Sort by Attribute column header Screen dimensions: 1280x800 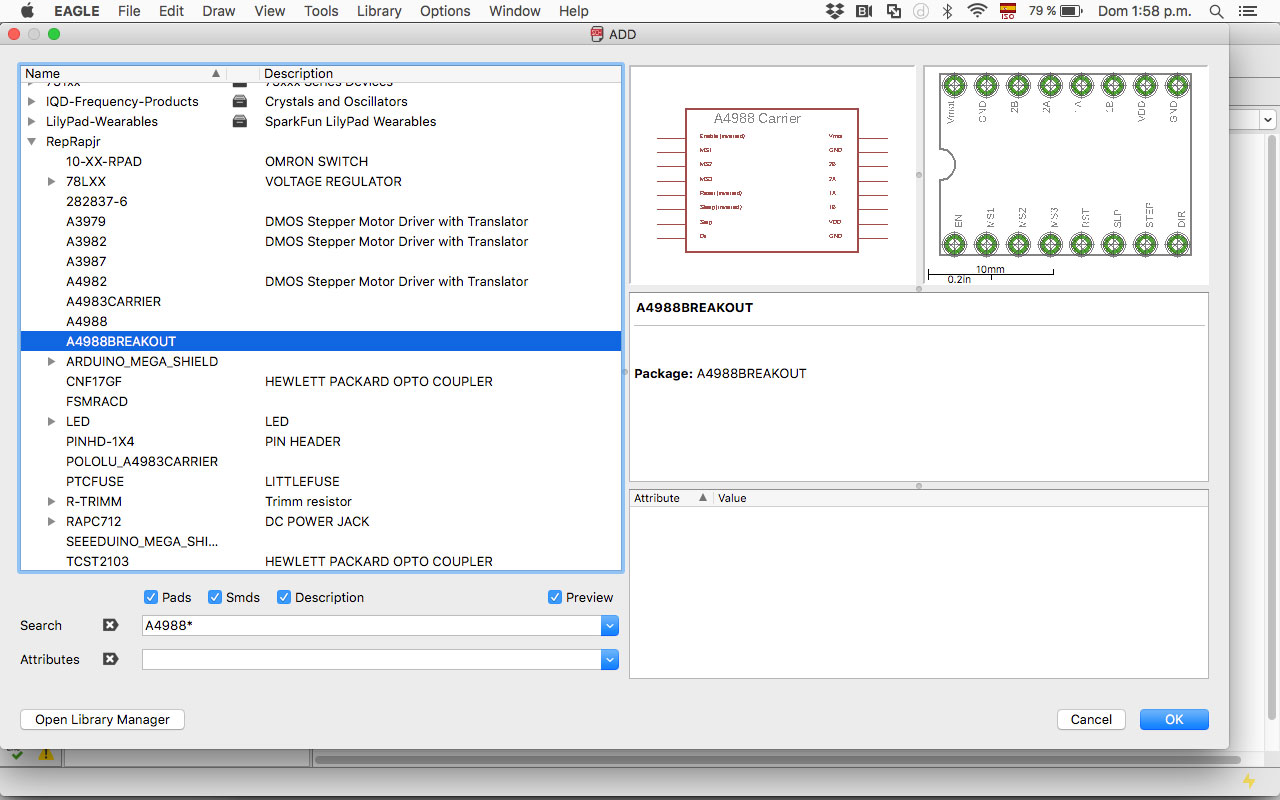coord(671,498)
